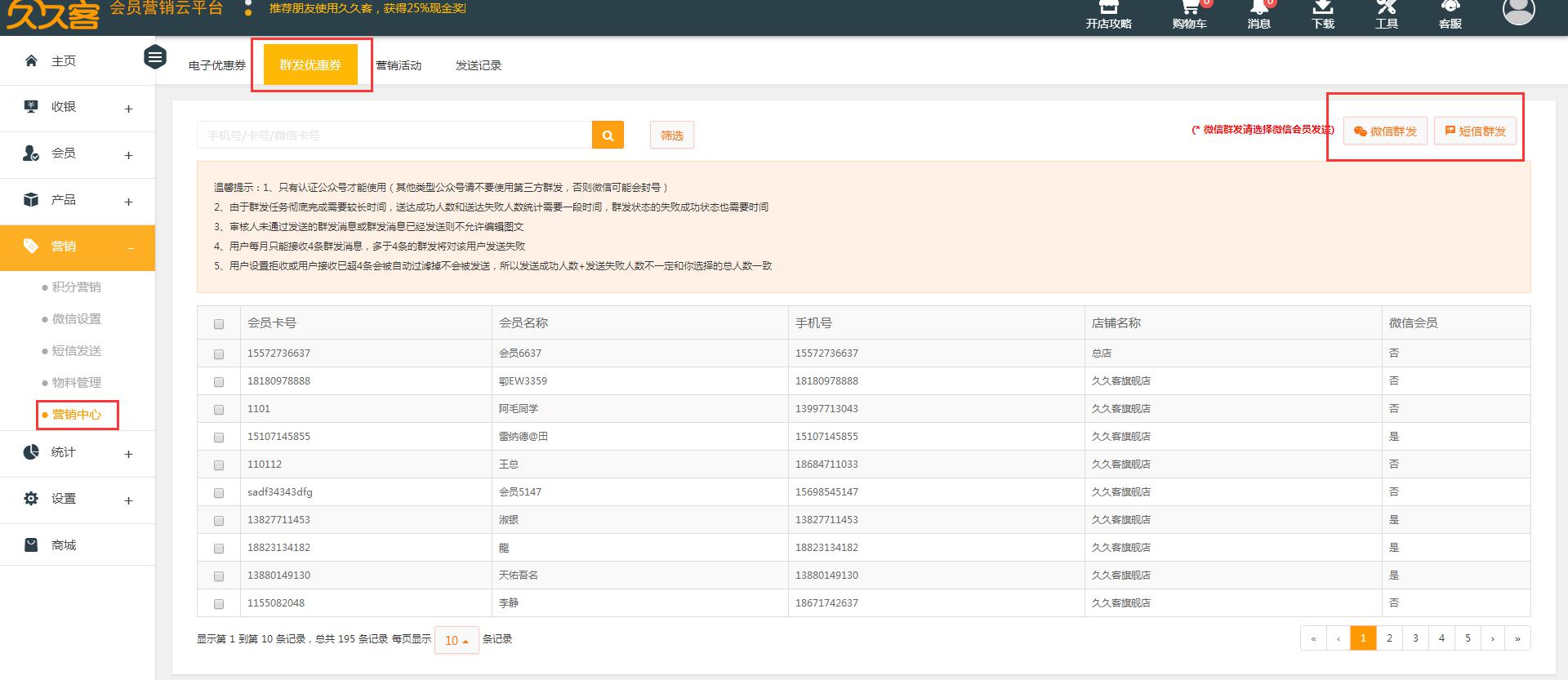Check row for member 阿毛同学

click(x=219, y=410)
